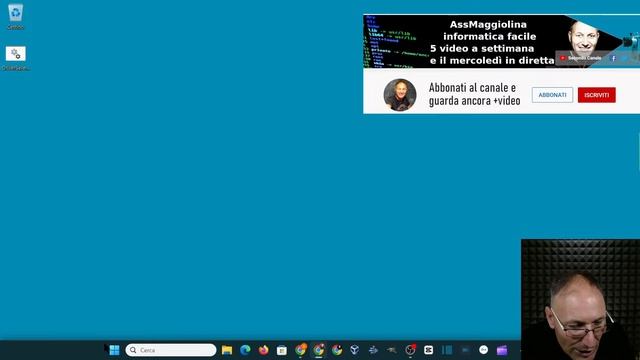Switch to the active underlined Chrome icon
Screen dimensions: 640x360
click(x=319, y=350)
